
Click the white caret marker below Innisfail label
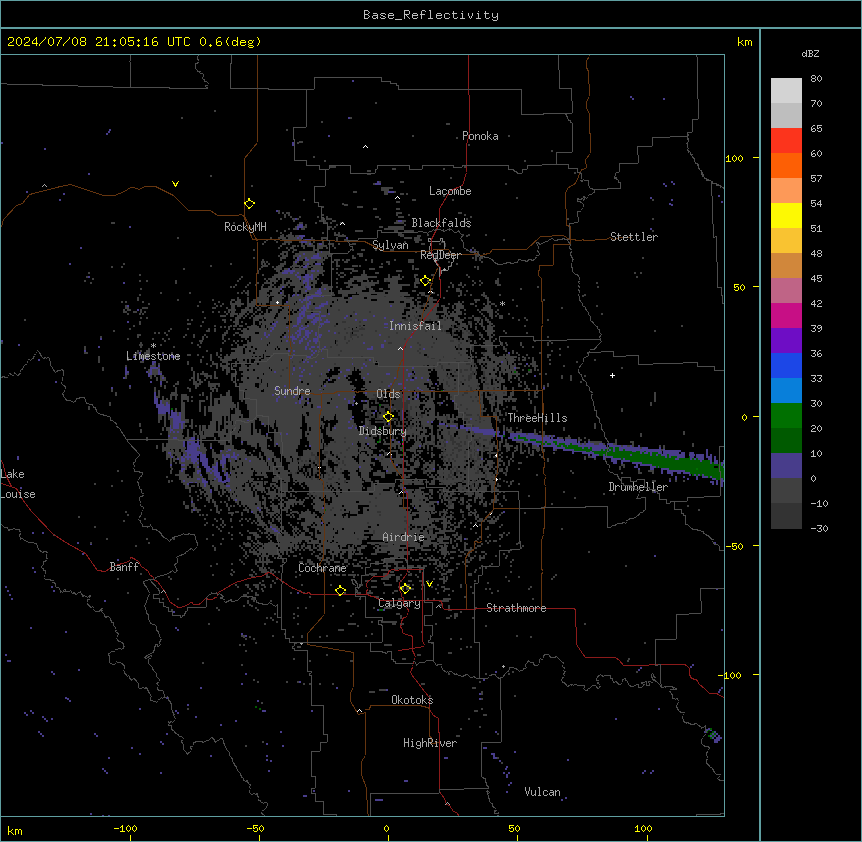tap(400, 348)
